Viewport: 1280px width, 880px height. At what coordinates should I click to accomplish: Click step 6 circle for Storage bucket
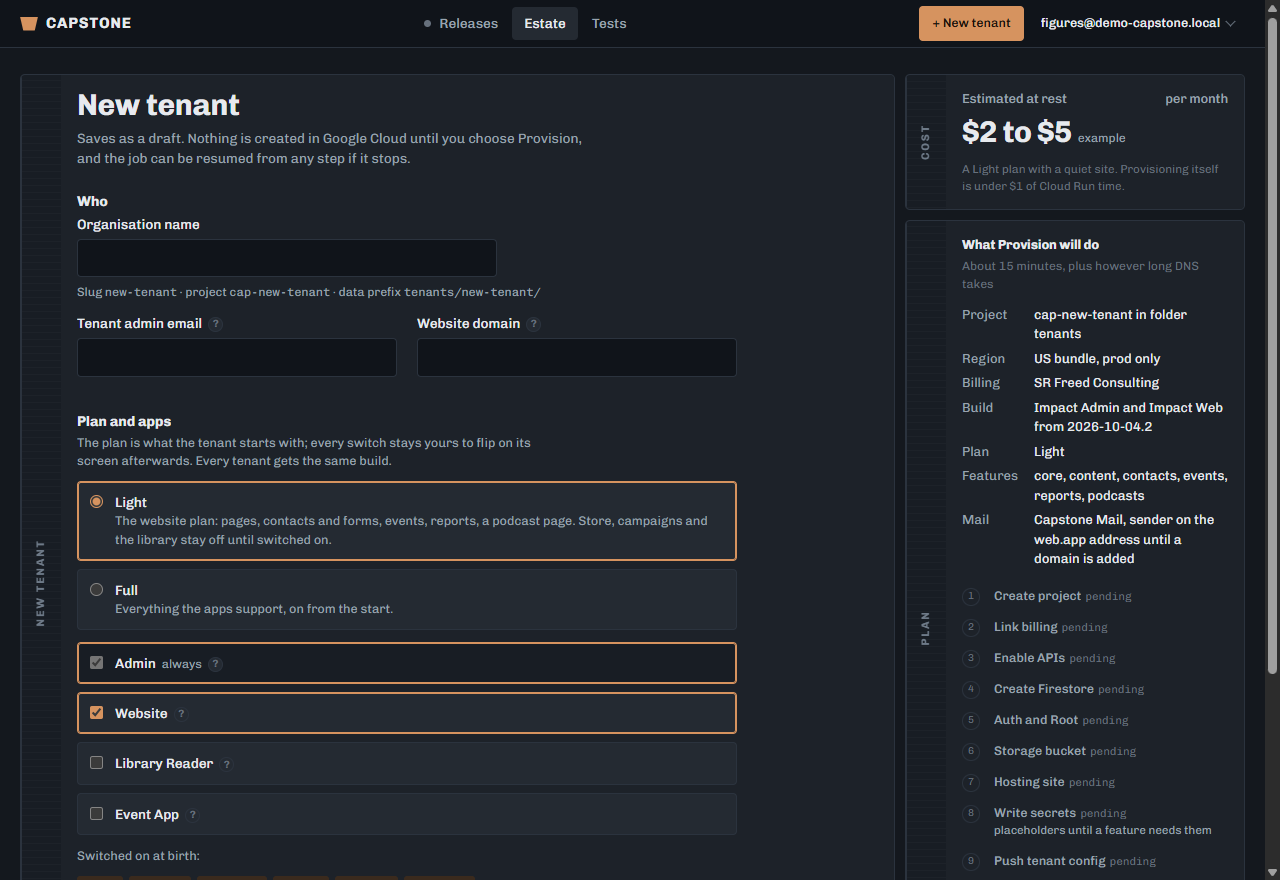click(970, 752)
